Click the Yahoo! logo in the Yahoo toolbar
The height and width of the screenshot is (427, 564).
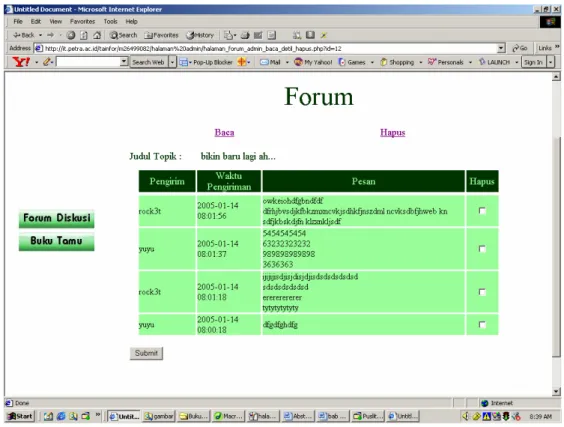click(x=21, y=62)
